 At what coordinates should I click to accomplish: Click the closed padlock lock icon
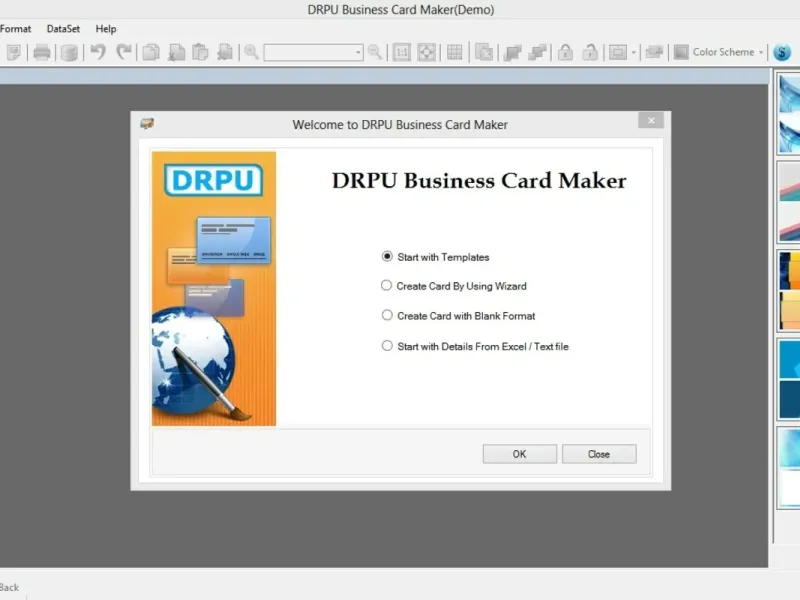coord(565,52)
